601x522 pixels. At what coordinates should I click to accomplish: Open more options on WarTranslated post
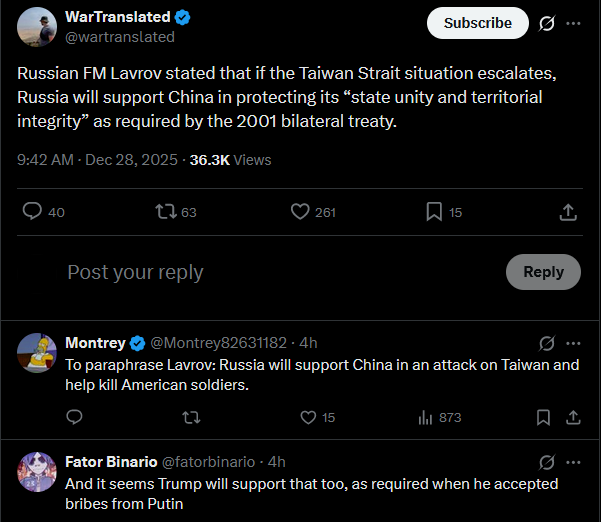pos(573,23)
